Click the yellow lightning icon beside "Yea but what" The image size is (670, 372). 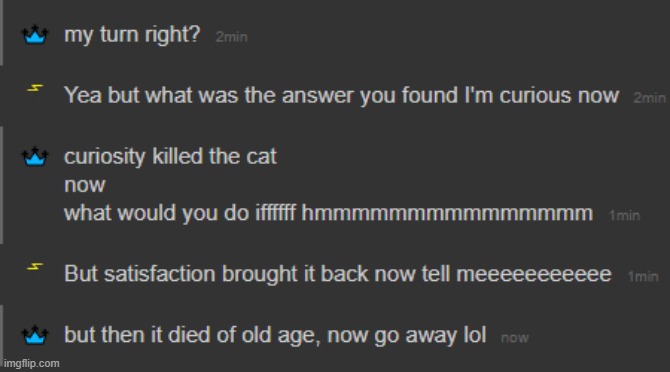35,88
